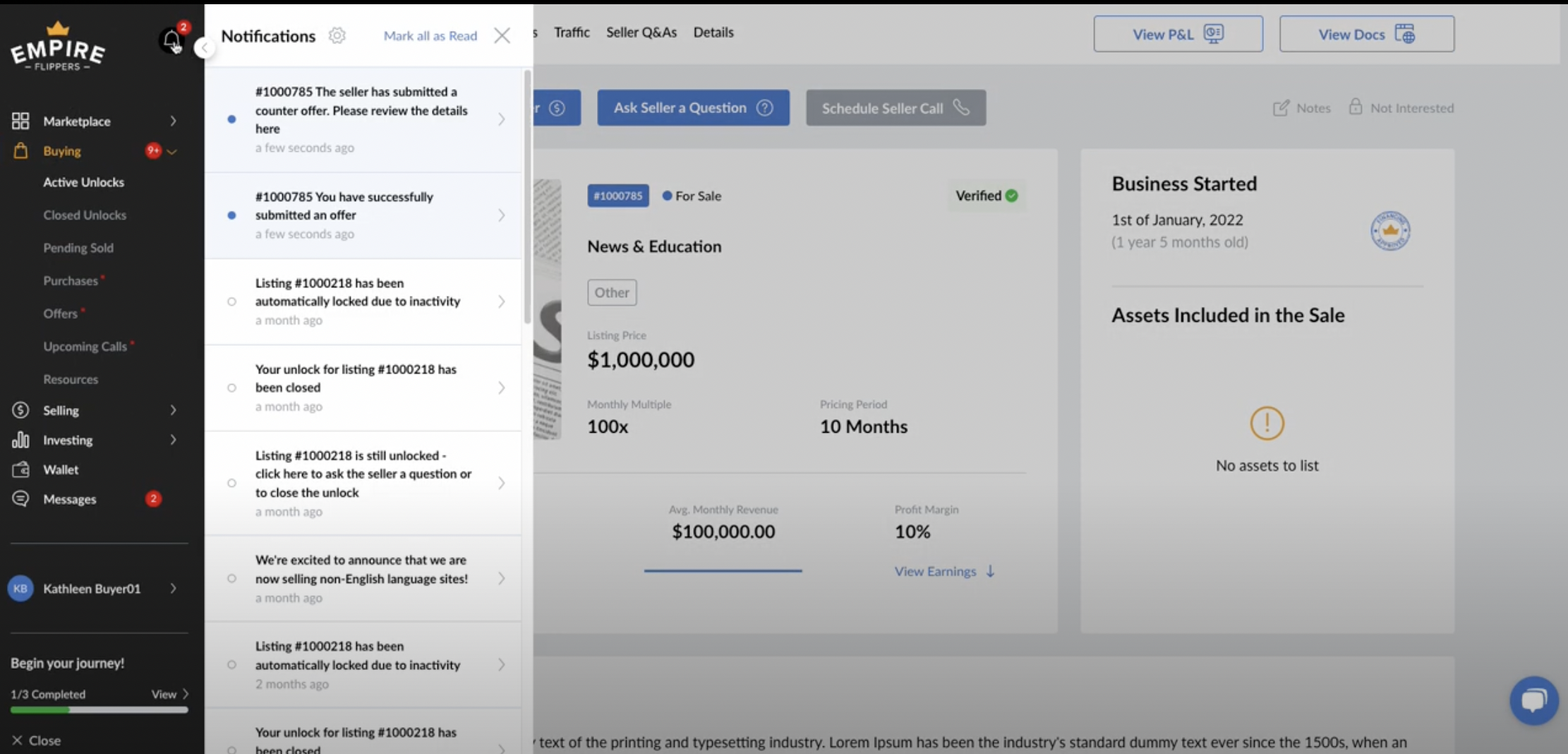The image size is (1568, 754).
Task: Collapse the Buying section
Action: click(x=171, y=152)
